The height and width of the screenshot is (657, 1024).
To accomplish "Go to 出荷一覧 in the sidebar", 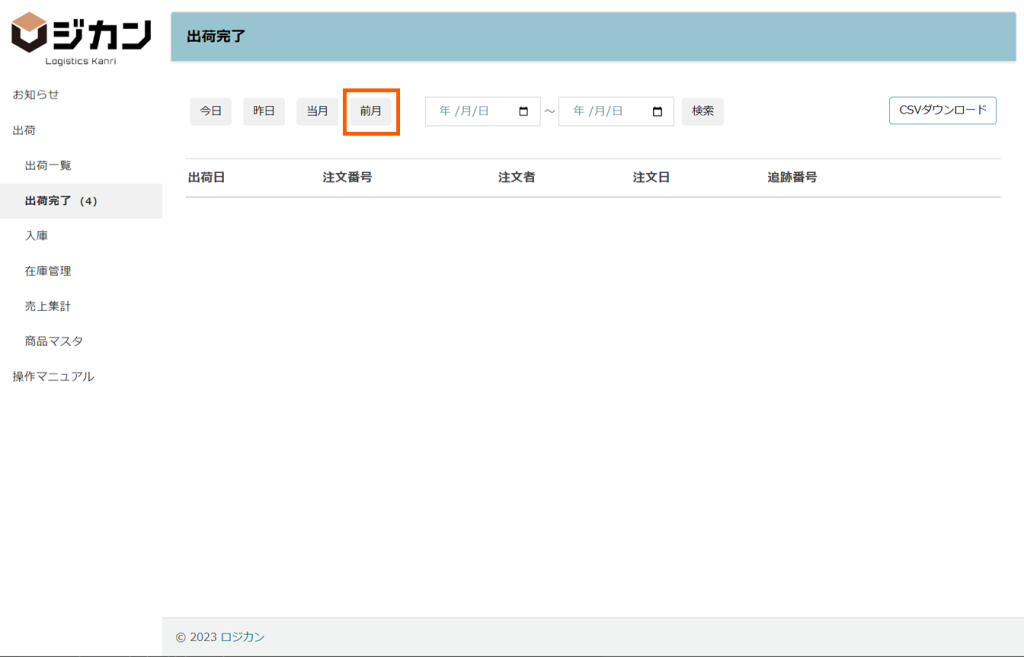I will pyautogui.click(x=48, y=165).
